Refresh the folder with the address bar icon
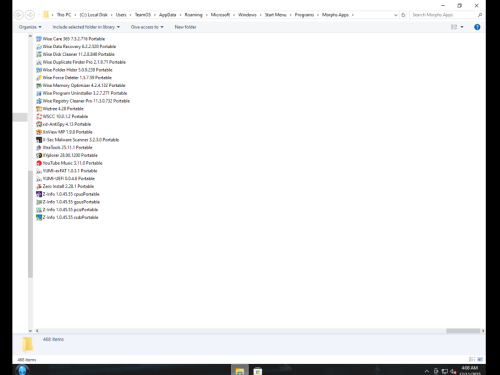Screen dimensions: 500x375 click(x=403, y=15)
